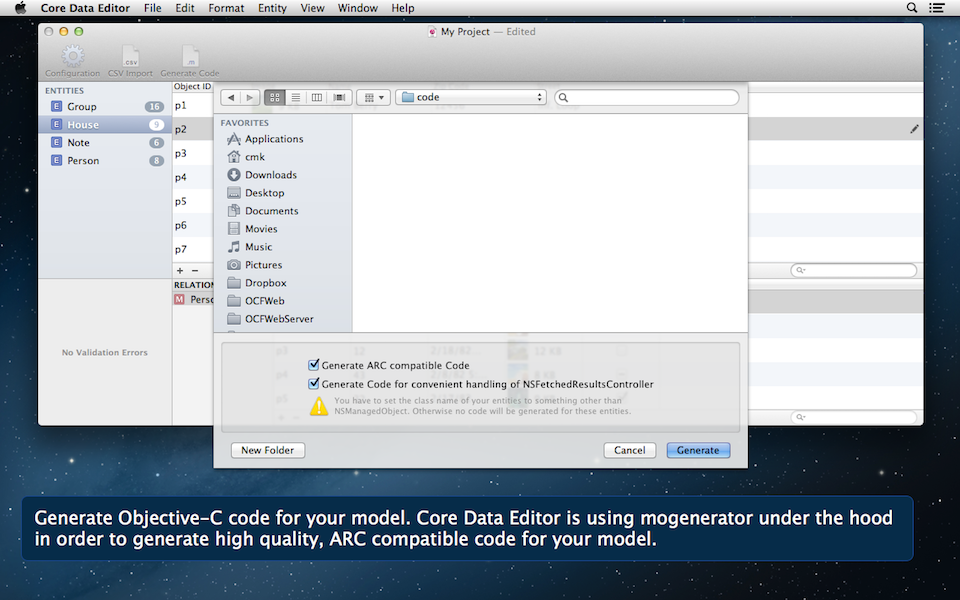Viewport: 960px width, 600px height.
Task: Select OCFWeb folder in sidebar
Action: 256,301
